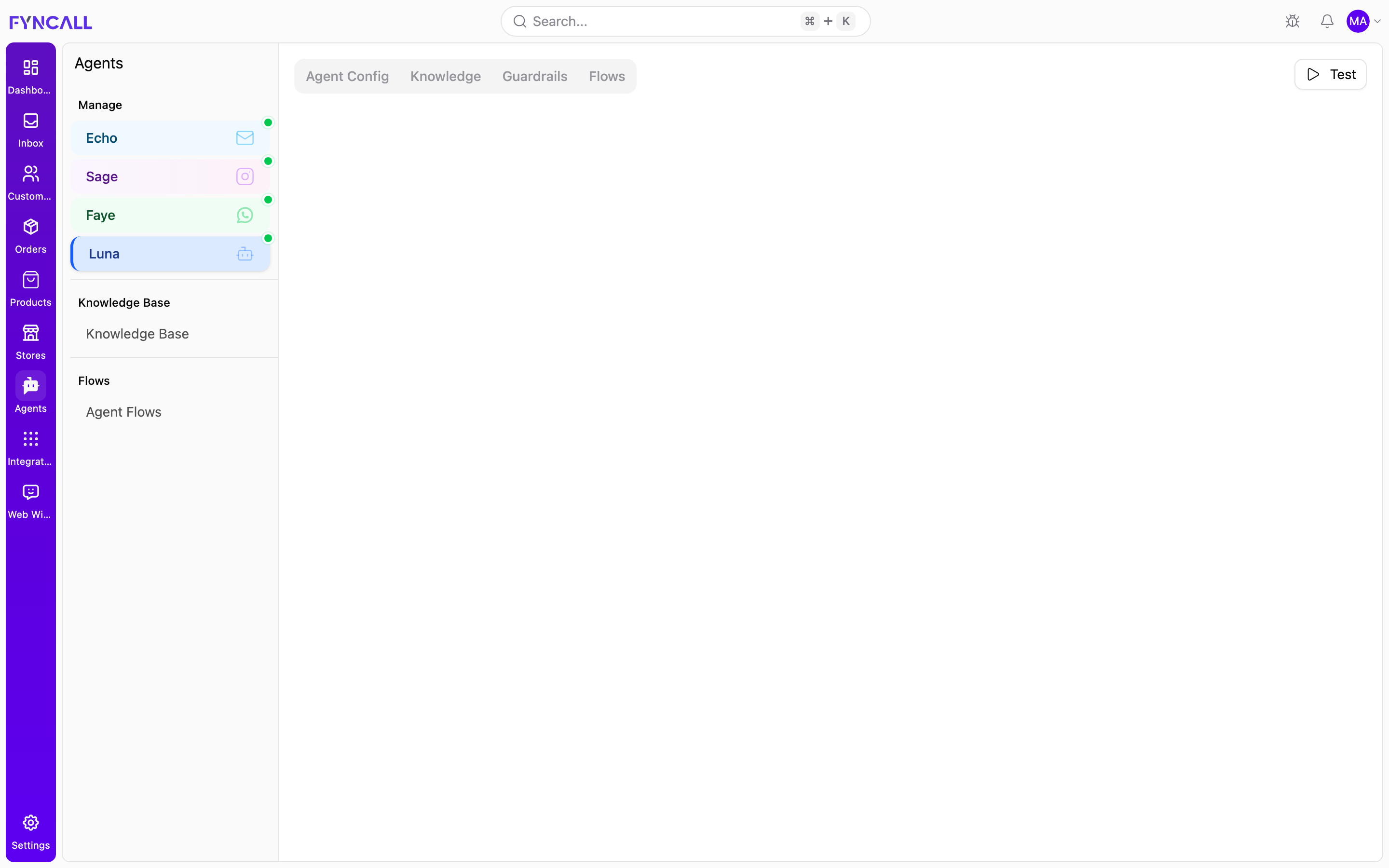
Task: Open the Inbox sidebar icon
Action: tap(30, 121)
